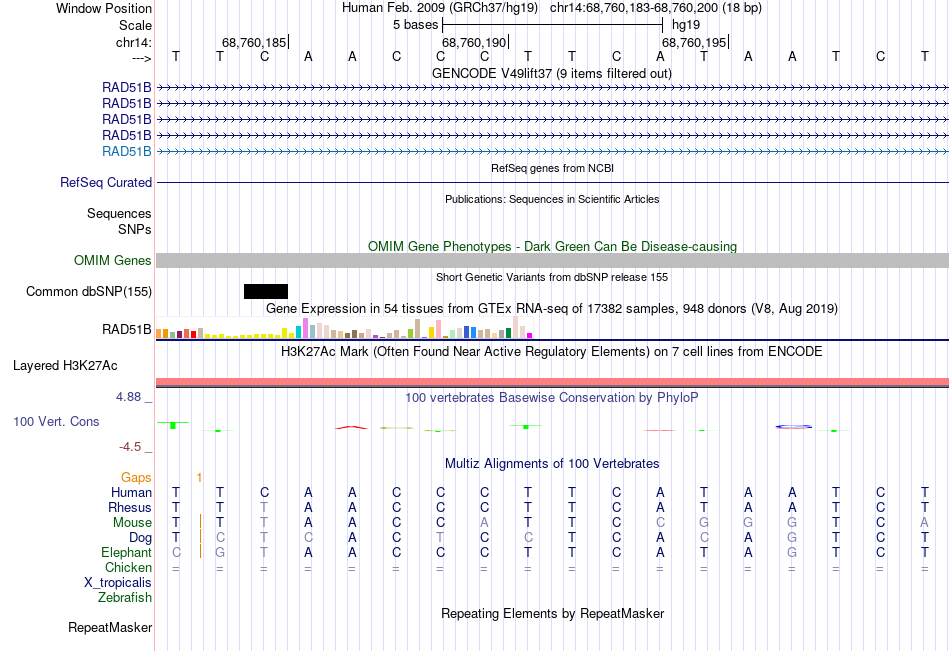Click Repeating Elements by RepeatMasker title
This screenshot has height=651, width=950.
tap(553, 613)
